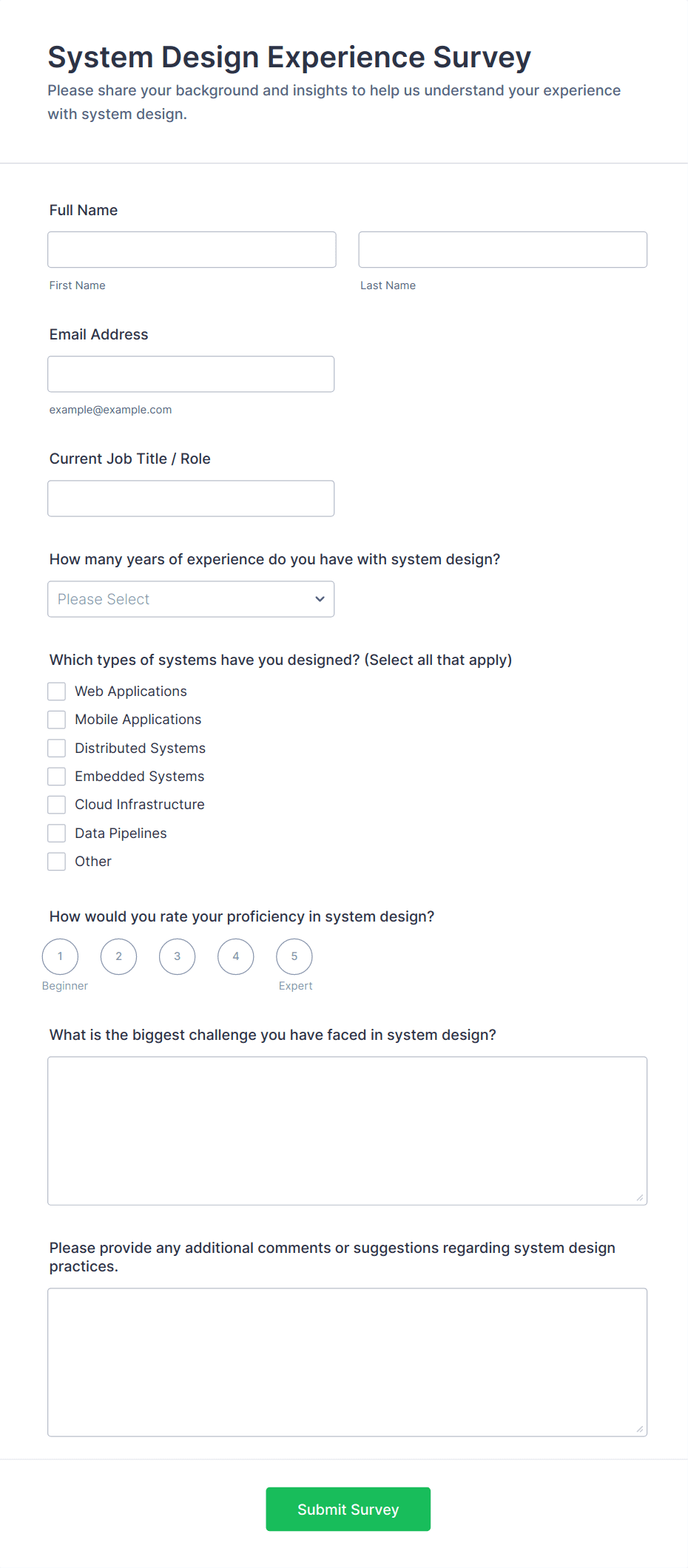688x1568 pixels.
Task: Click the Last Name input field
Action: tap(502, 250)
